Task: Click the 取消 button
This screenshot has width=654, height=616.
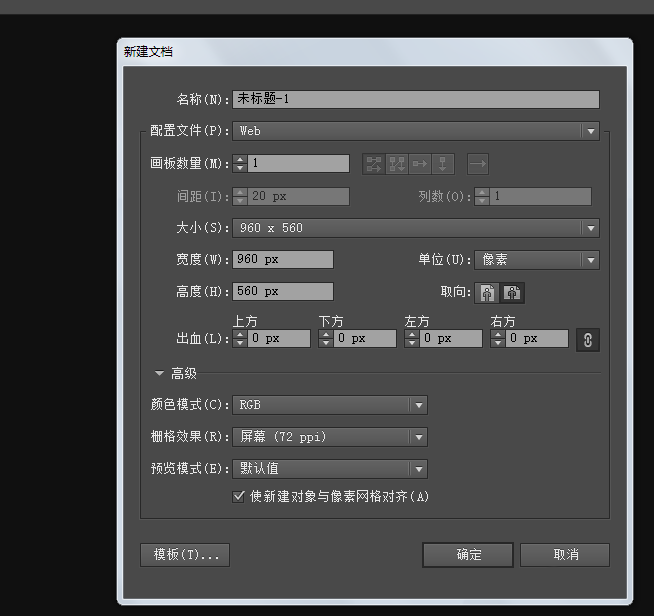Action: click(565, 555)
